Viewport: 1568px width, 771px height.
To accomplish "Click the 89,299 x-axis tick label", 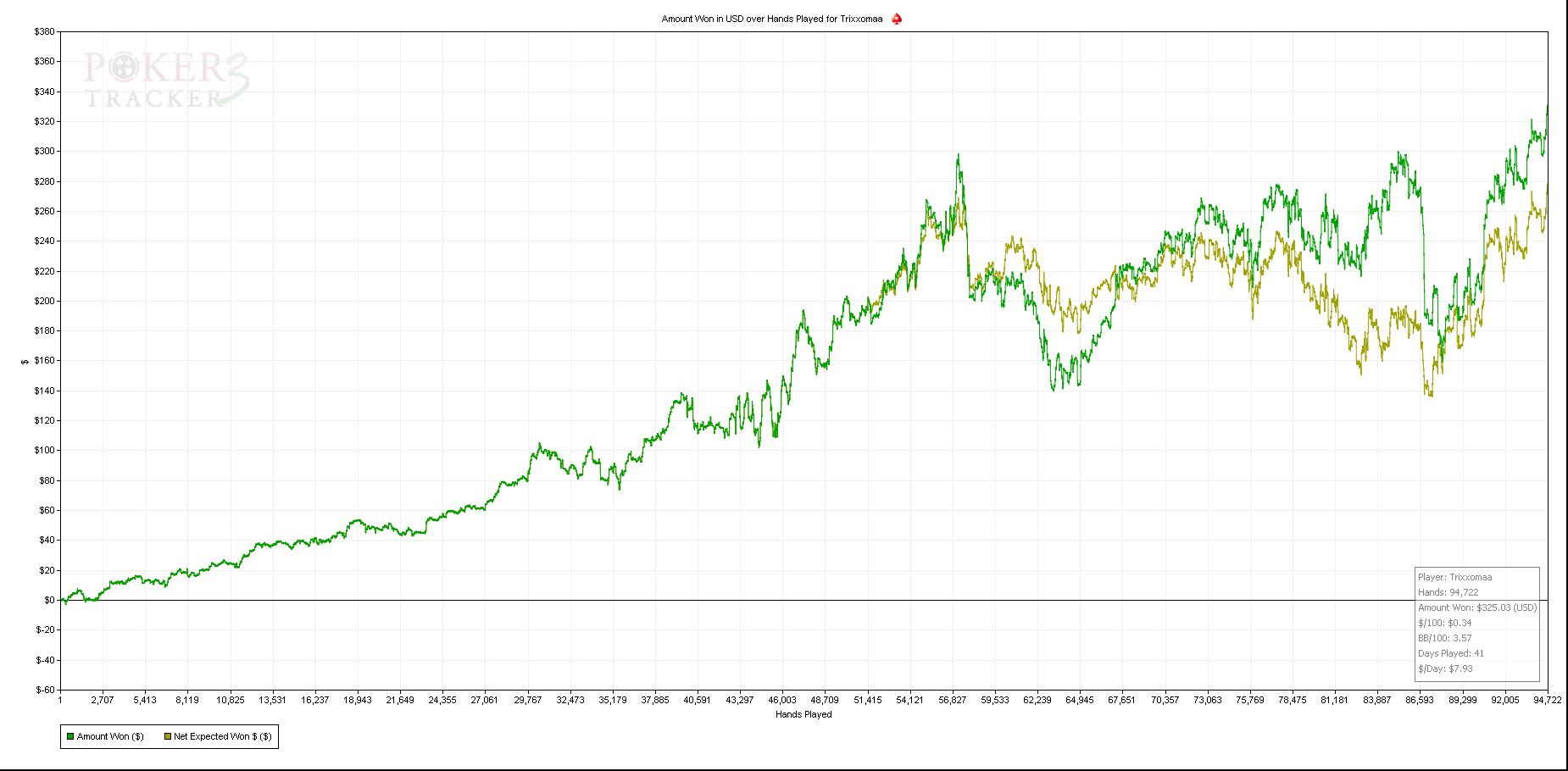I will (x=1463, y=701).
